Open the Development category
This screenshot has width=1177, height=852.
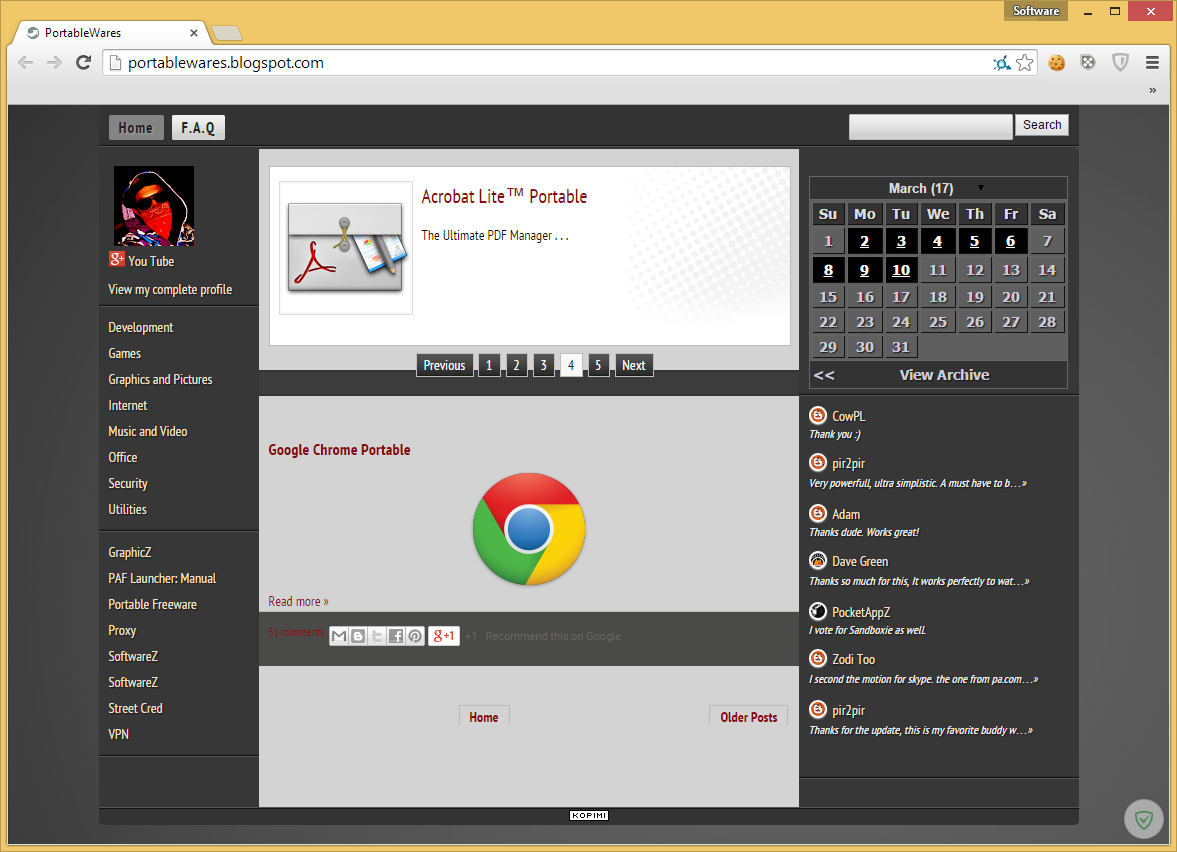point(140,327)
